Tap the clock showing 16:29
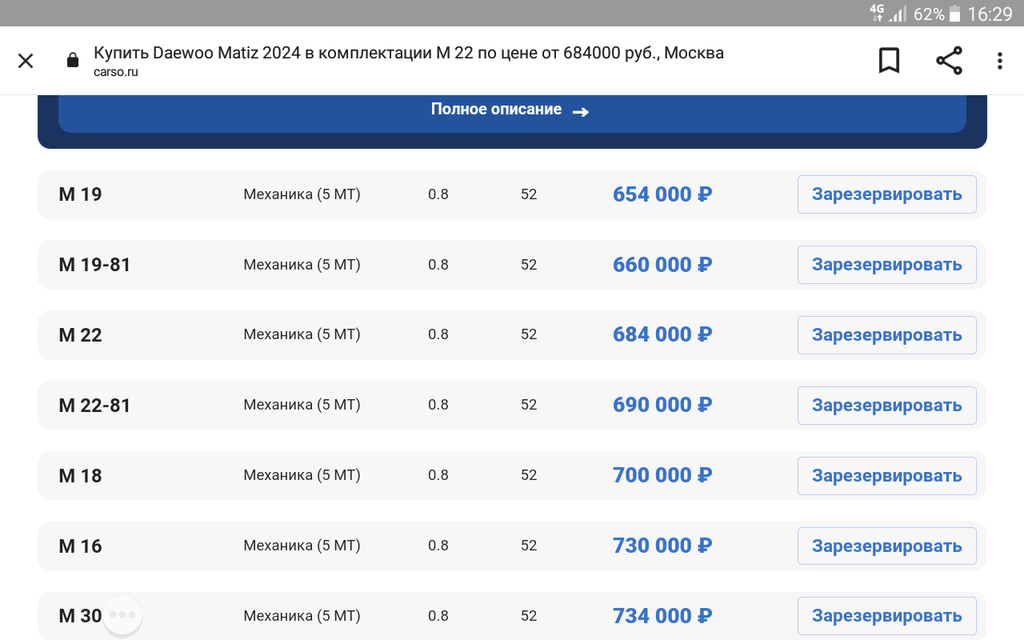The image size is (1024, 640). [989, 14]
